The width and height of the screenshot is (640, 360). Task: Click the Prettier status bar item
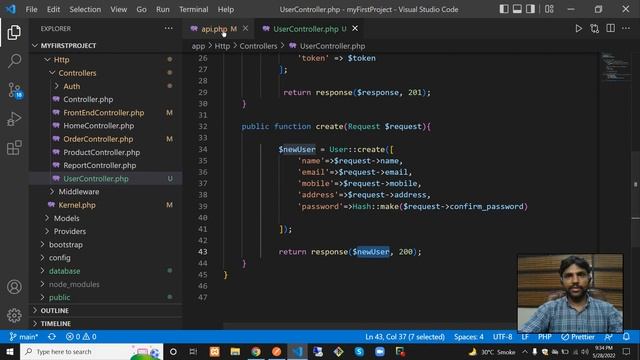(578, 337)
